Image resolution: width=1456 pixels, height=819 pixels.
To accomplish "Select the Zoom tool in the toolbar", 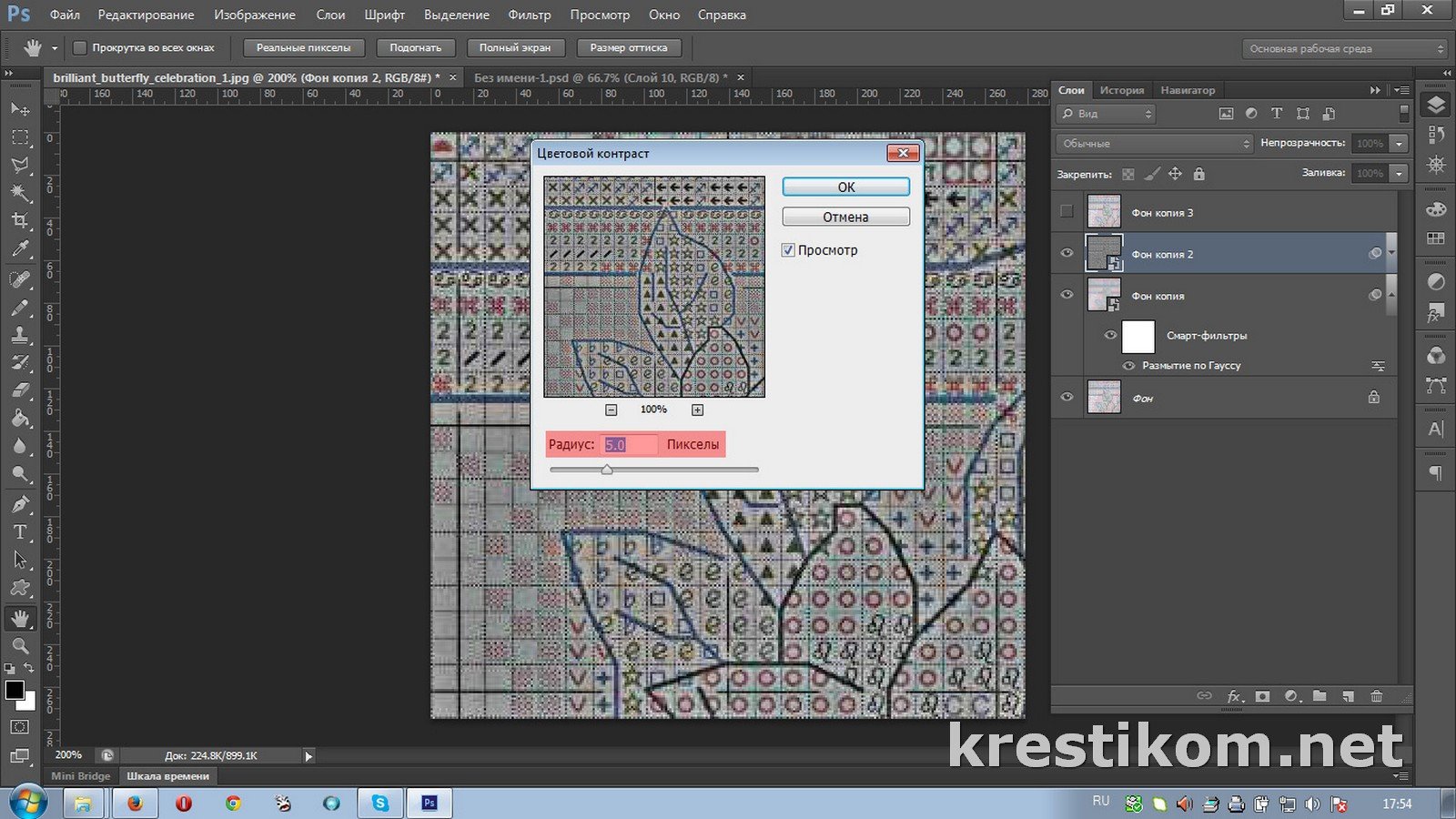I will point(19,646).
